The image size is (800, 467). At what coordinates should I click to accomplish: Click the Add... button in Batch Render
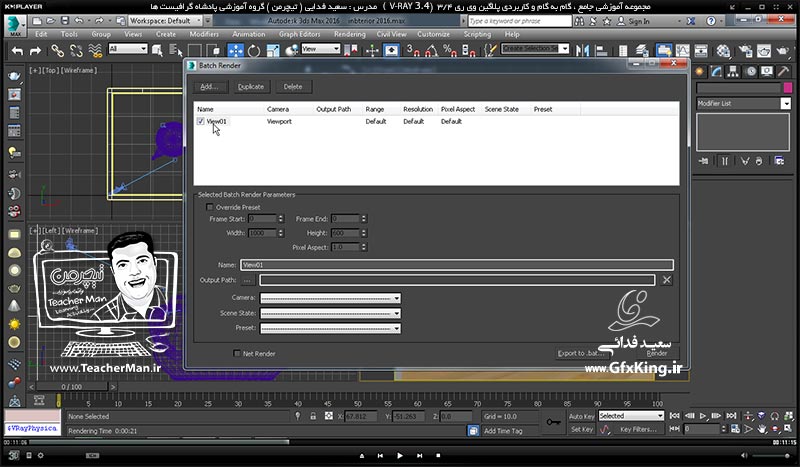(x=209, y=87)
